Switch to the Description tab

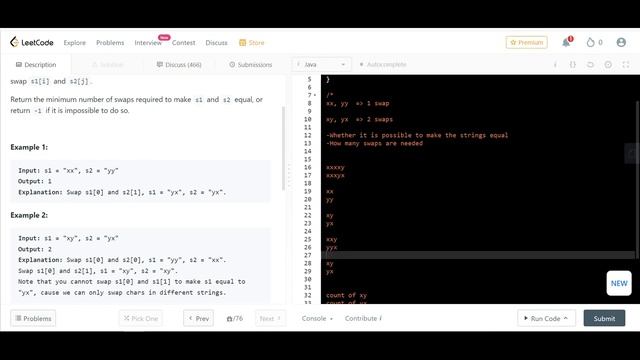(x=36, y=64)
